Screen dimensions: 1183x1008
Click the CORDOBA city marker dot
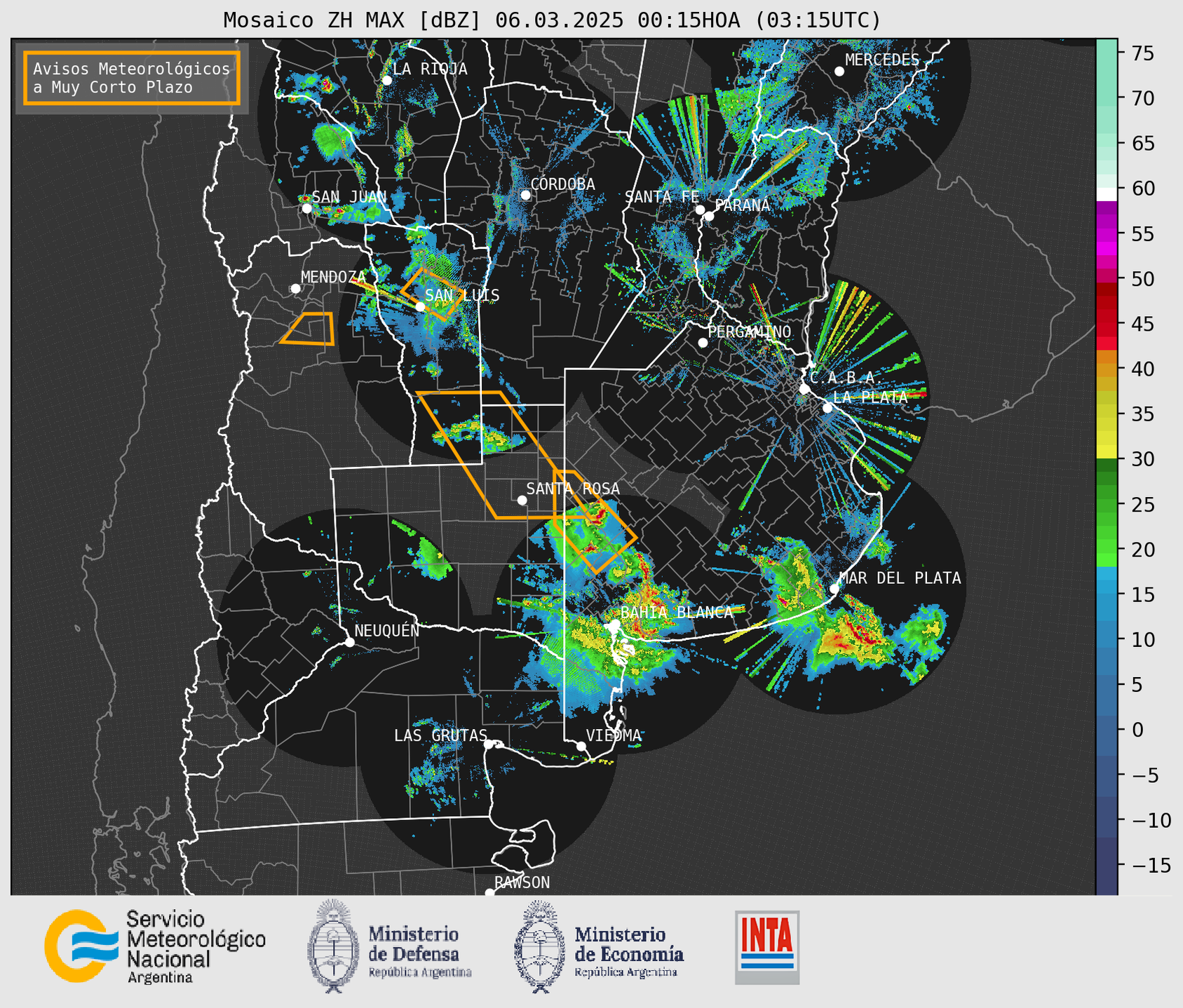[x=525, y=194]
